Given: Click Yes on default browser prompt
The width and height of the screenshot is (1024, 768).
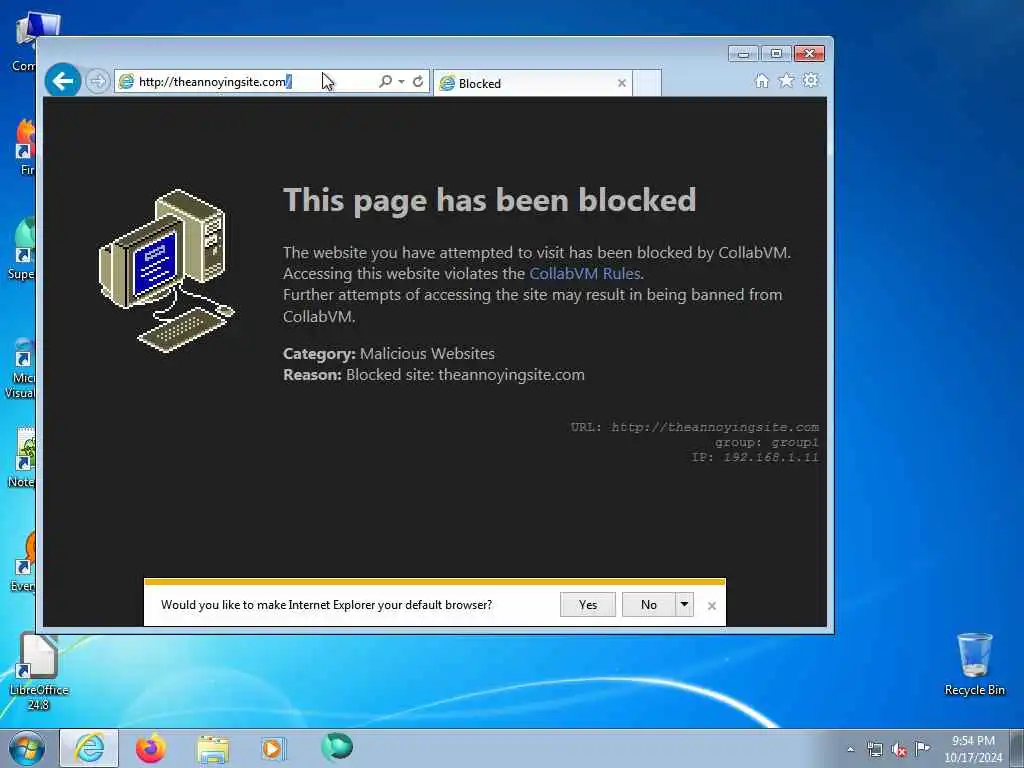Looking at the screenshot, I should (588, 605).
